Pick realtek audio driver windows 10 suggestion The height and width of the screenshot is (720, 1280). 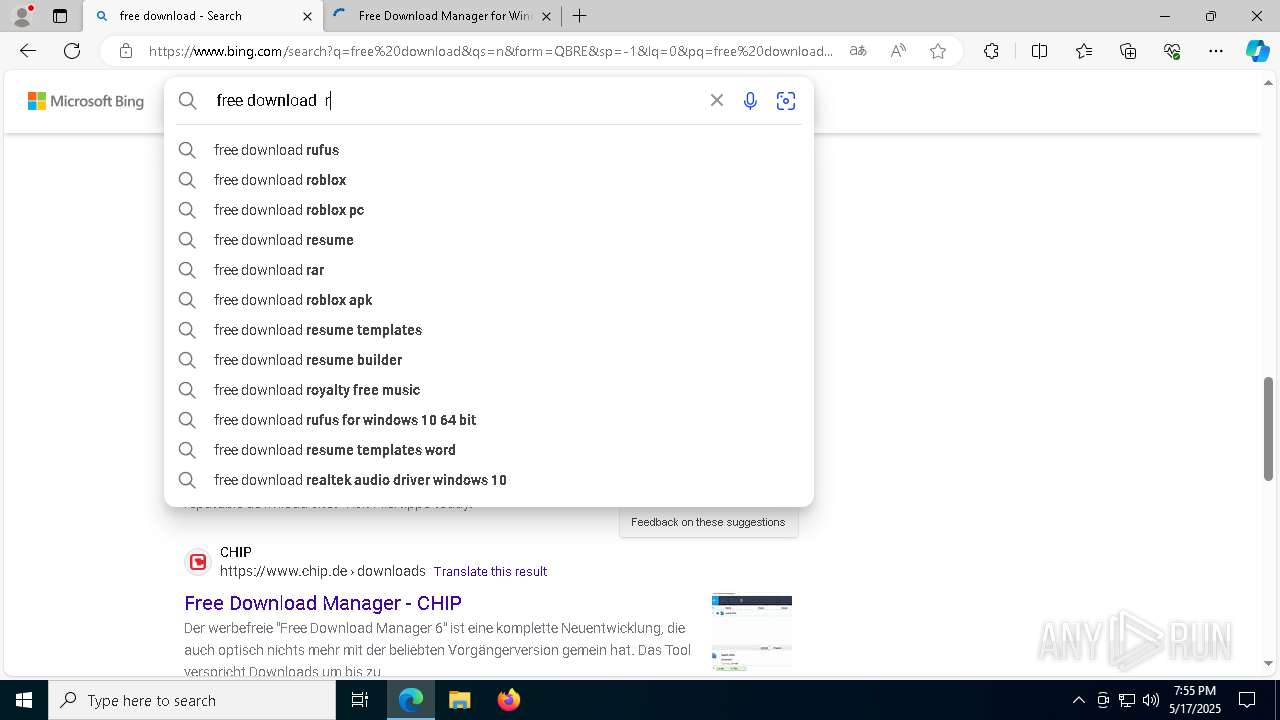(489, 480)
